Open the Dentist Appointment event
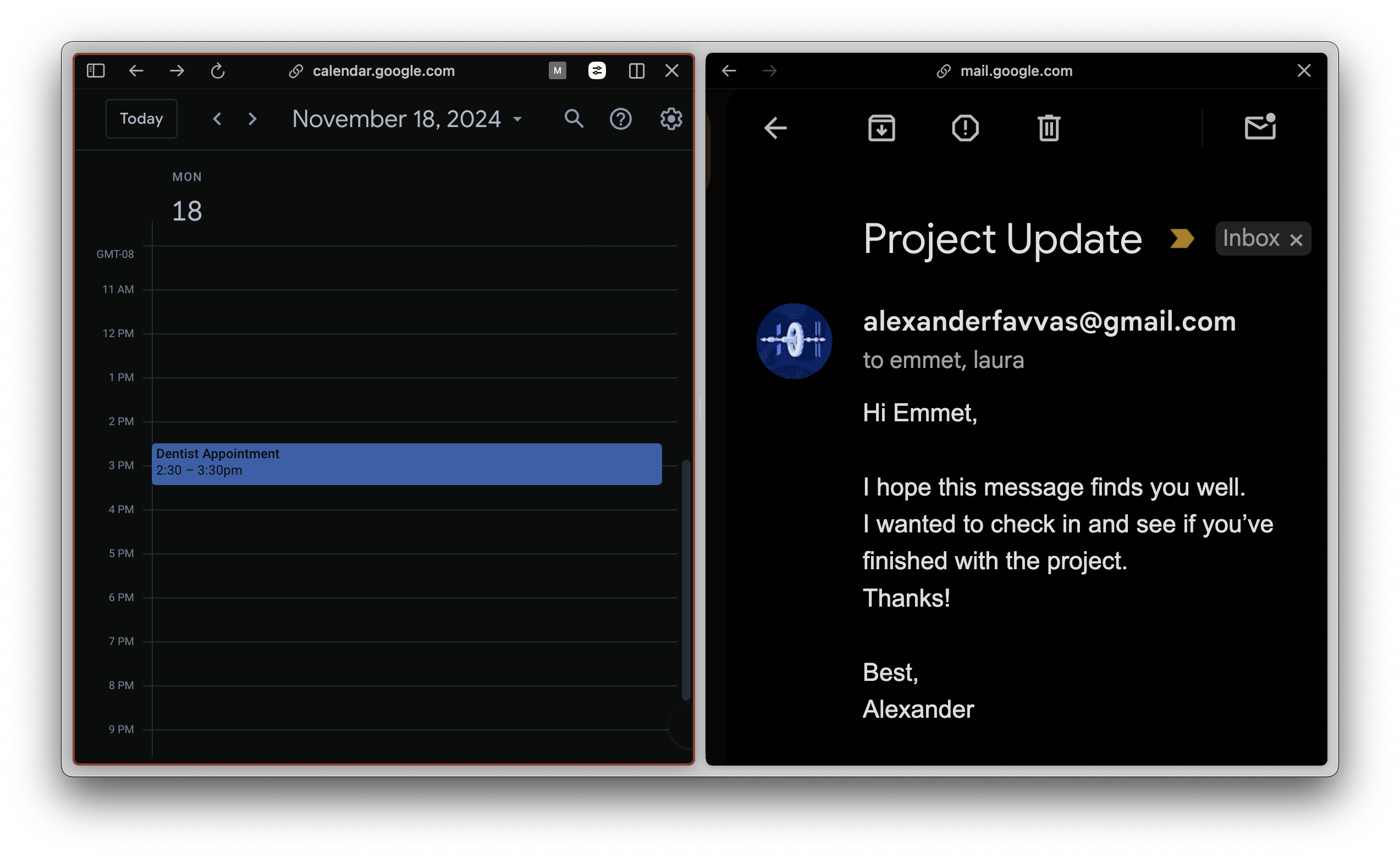Image resolution: width=1400 pixels, height=858 pixels. tap(407, 464)
